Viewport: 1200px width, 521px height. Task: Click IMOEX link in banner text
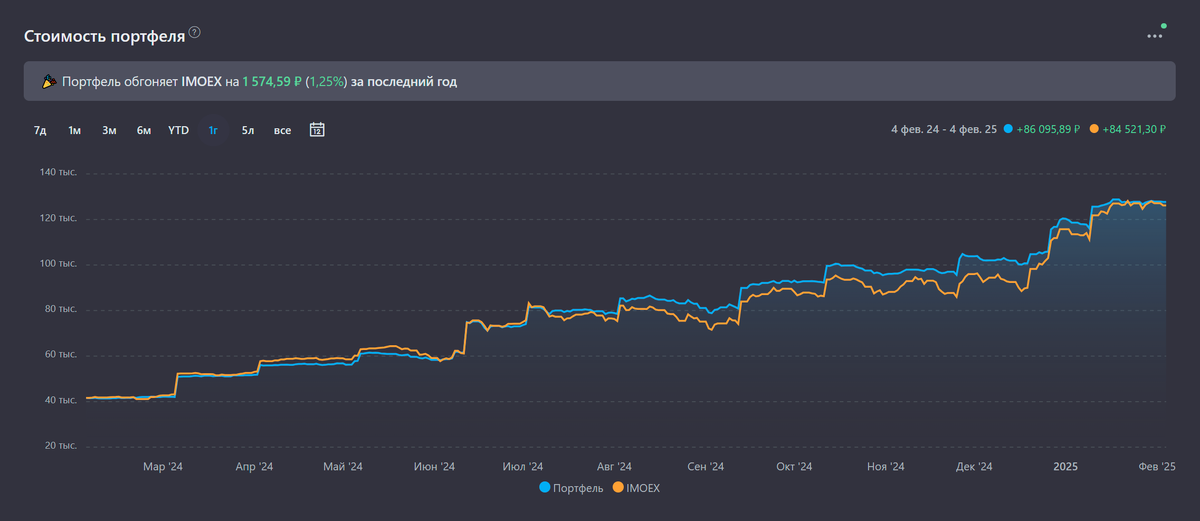click(201, 82)
